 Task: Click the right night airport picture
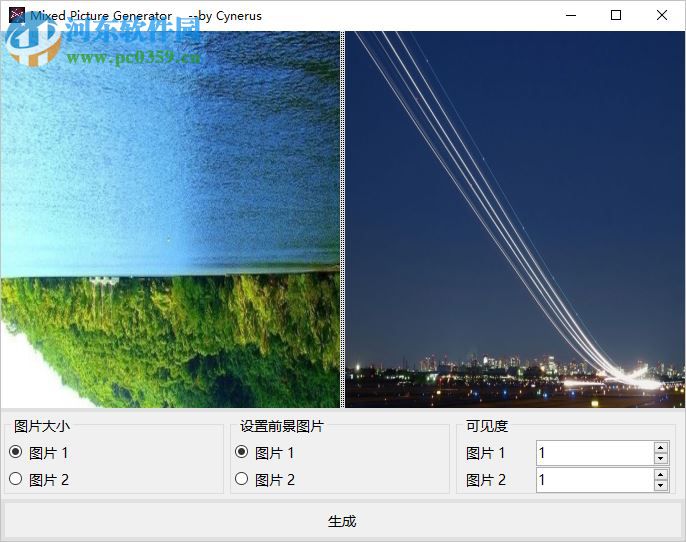[x=515, y=219]
